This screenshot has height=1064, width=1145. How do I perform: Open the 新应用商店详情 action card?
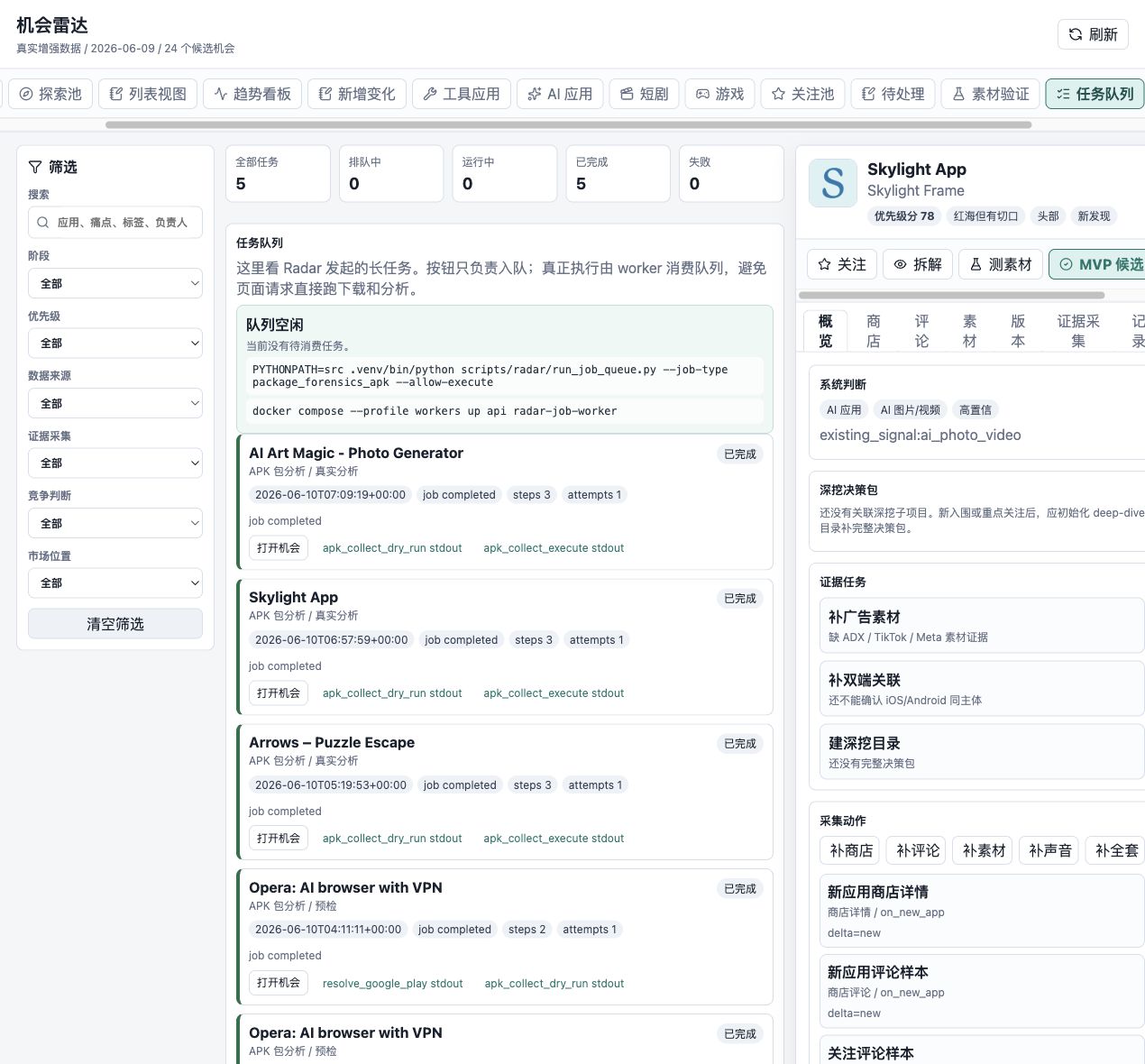coord(982,911)
